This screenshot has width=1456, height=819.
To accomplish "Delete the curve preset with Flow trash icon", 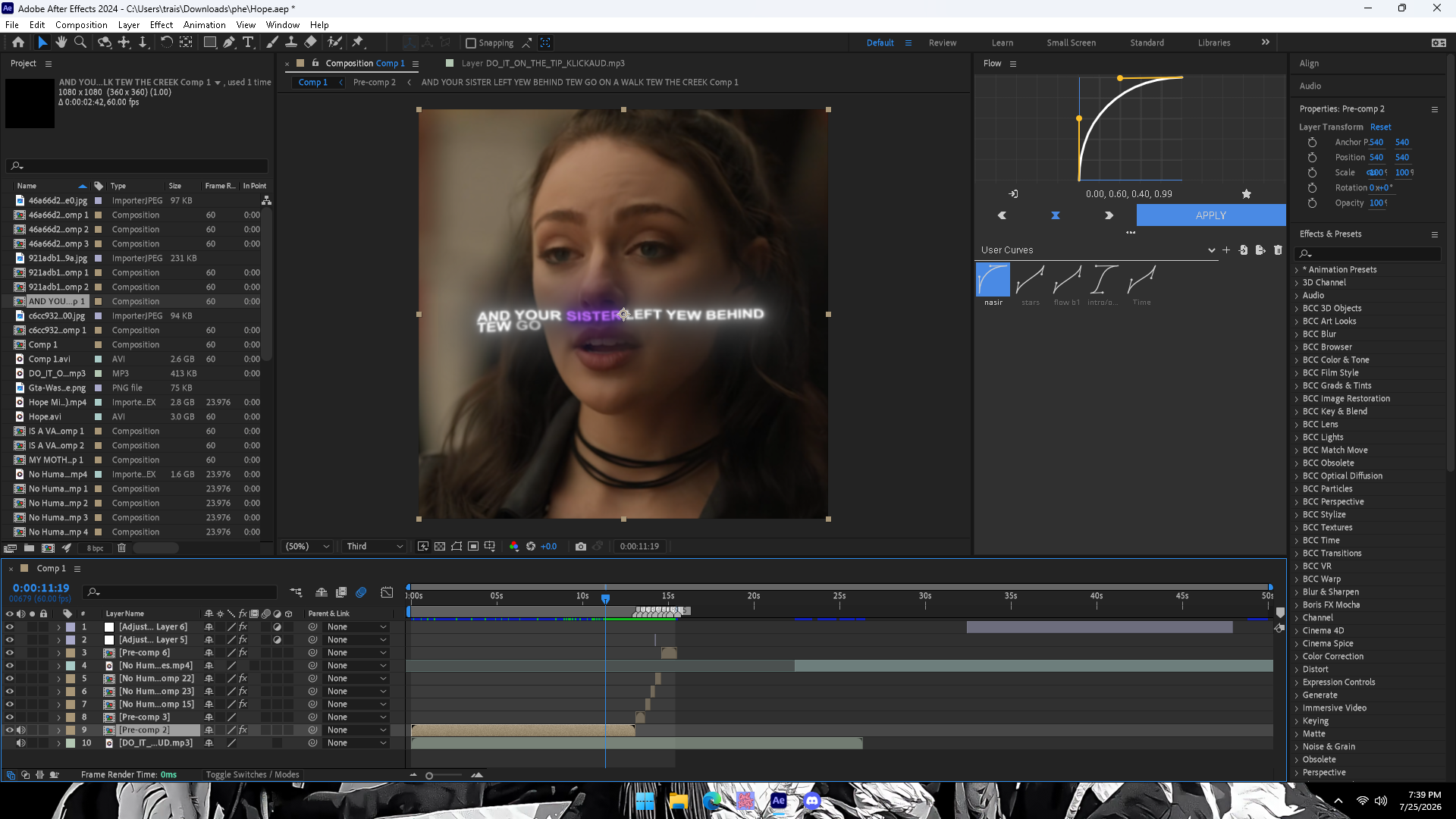I will 1278,249.
